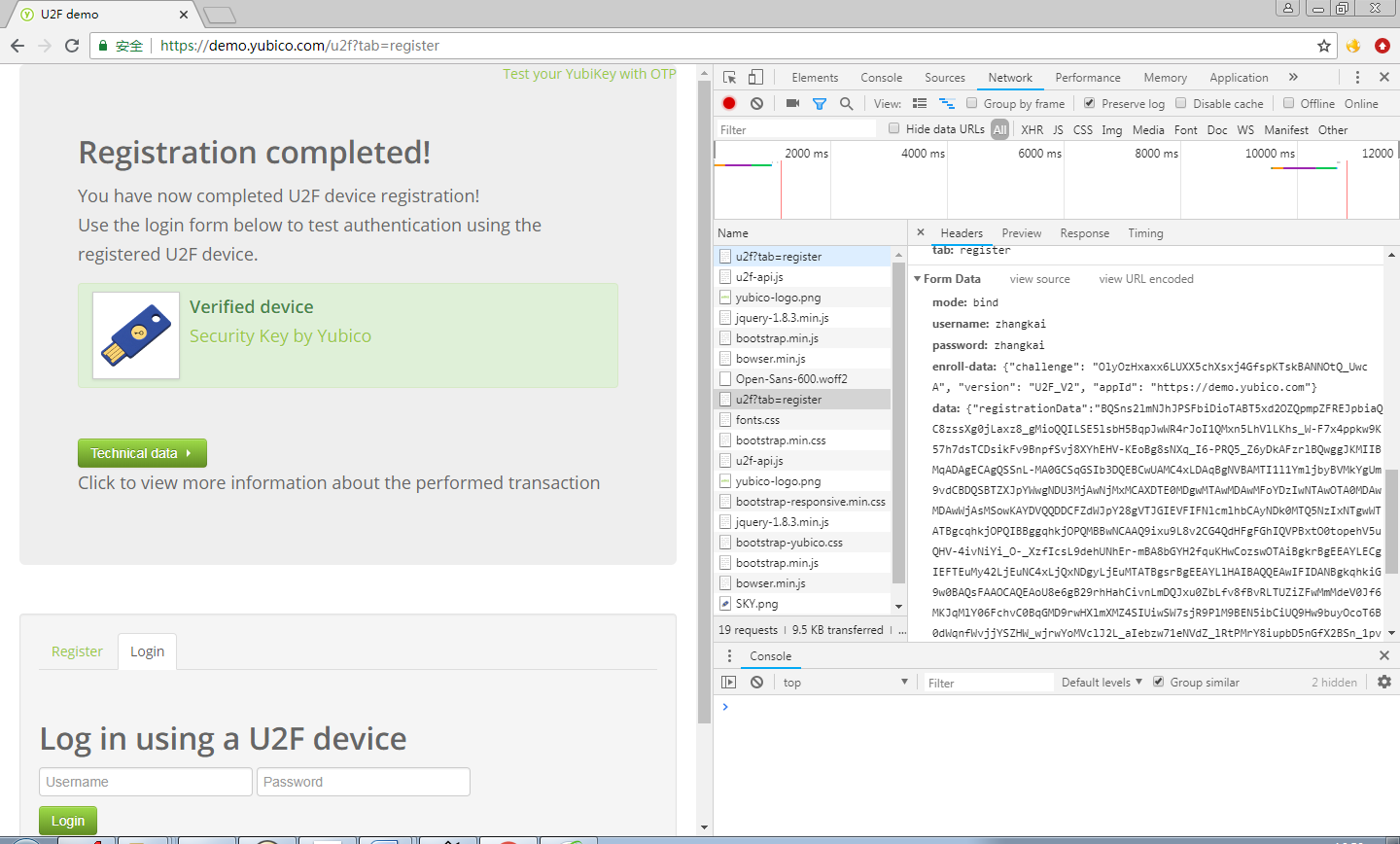This screenshot has height=844, width=1400.
Task: Toggle the device toolbar icon in DevTools
Action: coord(755,77)
